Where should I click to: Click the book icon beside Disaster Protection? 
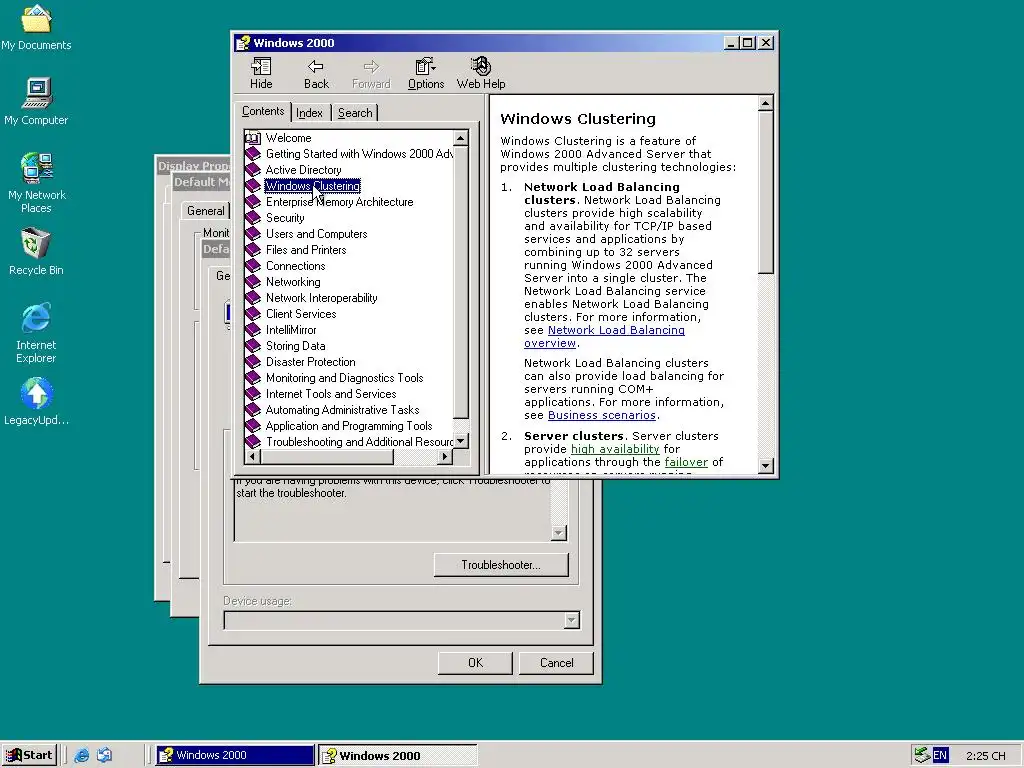tap(253, 362)
